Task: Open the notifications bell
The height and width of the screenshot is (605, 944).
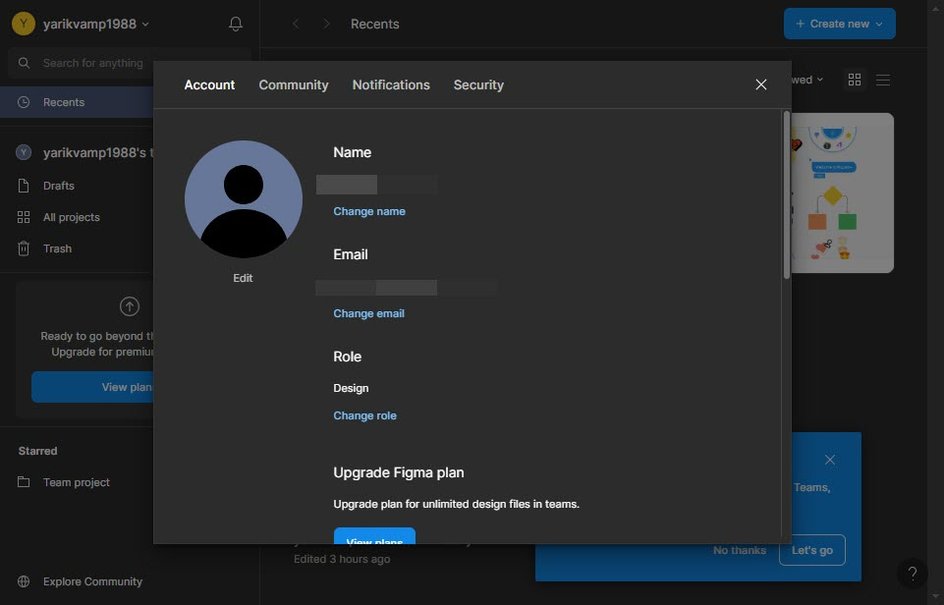Action: (235, 24)
